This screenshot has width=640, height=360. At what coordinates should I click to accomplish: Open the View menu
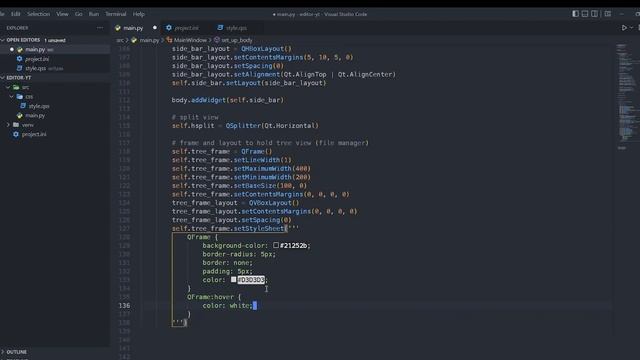click(62, 14)
